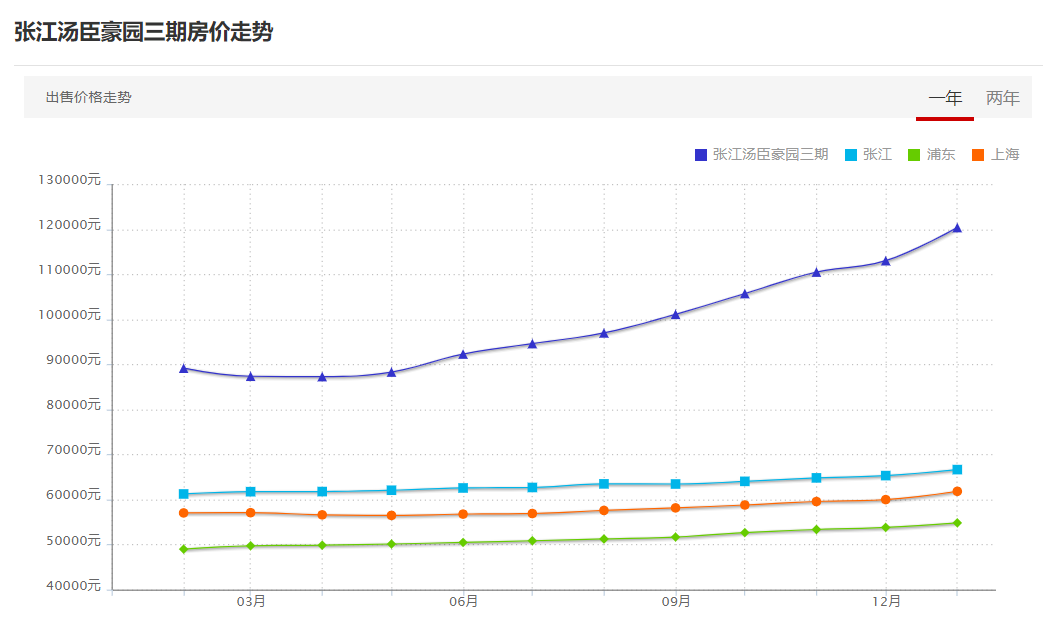Viewport: 1043px width, 637px height.
Task: Switch to the 一年 tab
Action: pos(945,98)
